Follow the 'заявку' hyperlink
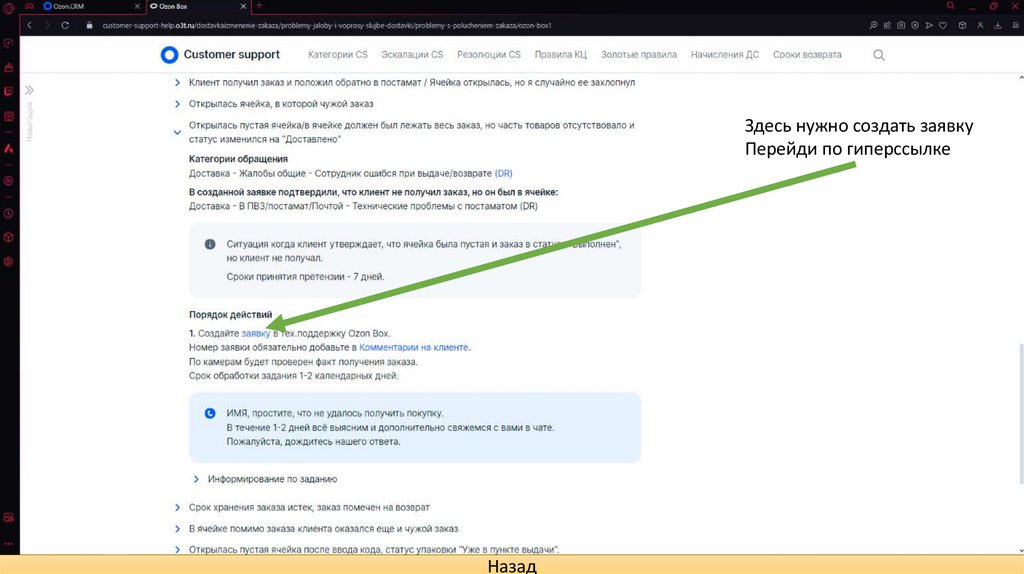The width and height of the screenshot is (1024, 574). [255, 334]
